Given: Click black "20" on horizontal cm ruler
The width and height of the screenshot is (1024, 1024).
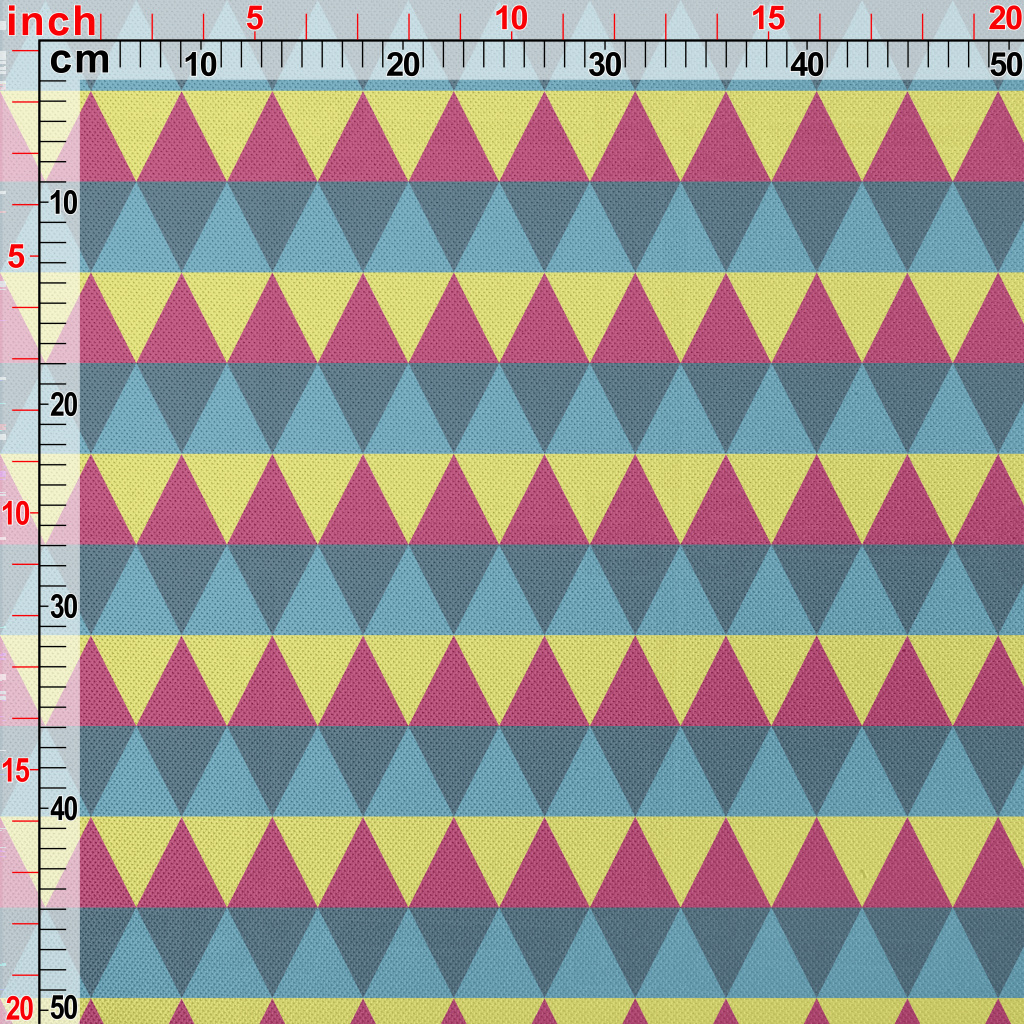Looking at the screenshot, I should [x=403, y=65].
